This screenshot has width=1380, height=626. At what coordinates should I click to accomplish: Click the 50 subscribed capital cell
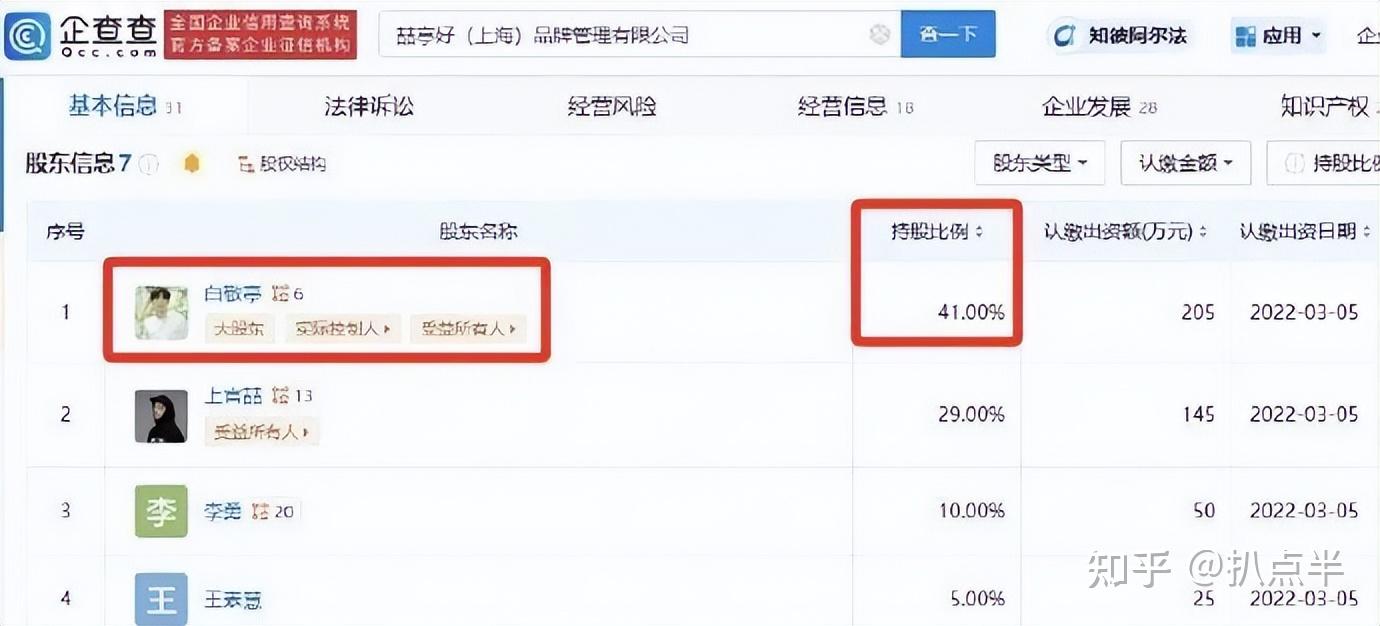coord(1204,511)
